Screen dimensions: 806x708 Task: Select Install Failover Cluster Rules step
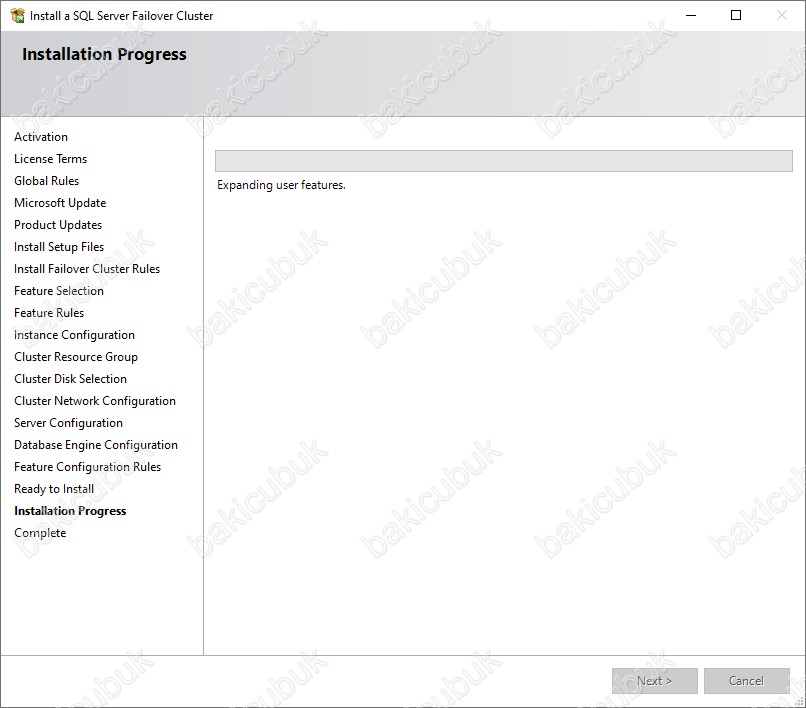87,269
